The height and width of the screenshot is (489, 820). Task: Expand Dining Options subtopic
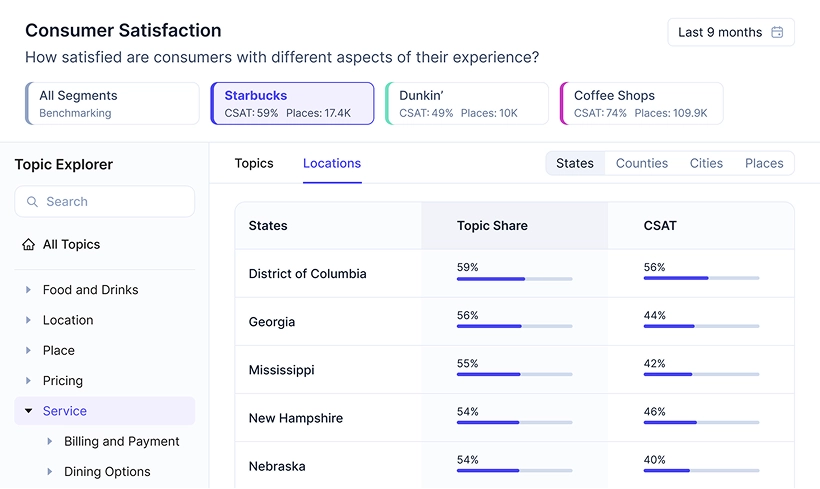[50, 472]
